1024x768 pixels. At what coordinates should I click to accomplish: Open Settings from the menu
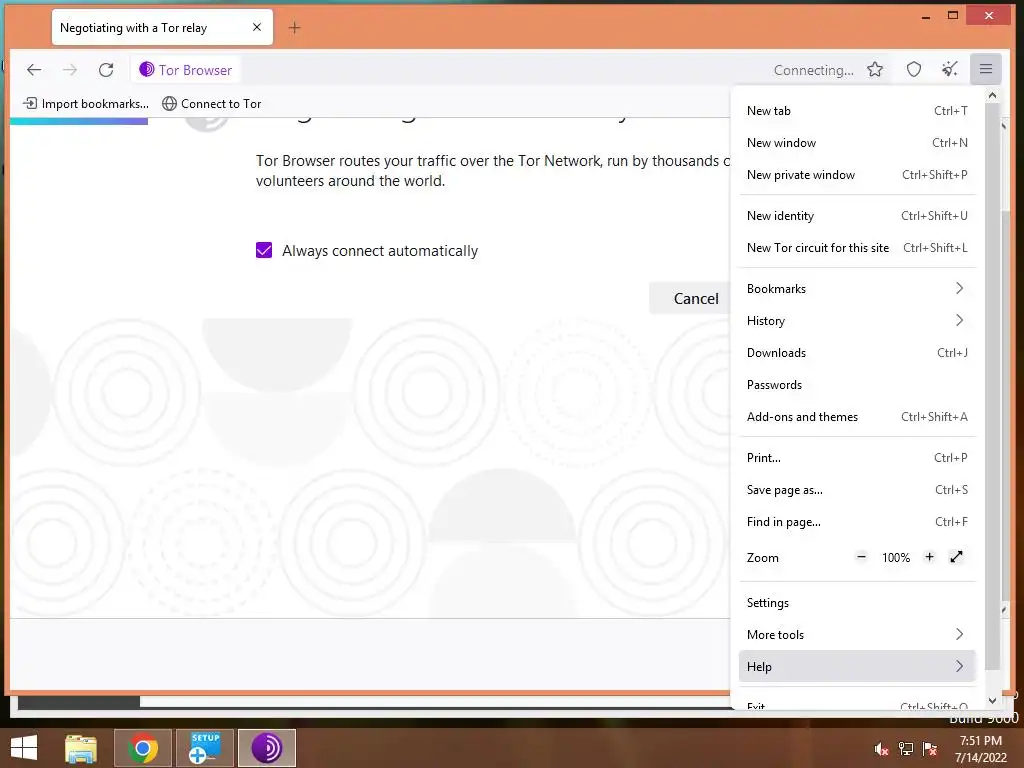[x=857, y=603]
